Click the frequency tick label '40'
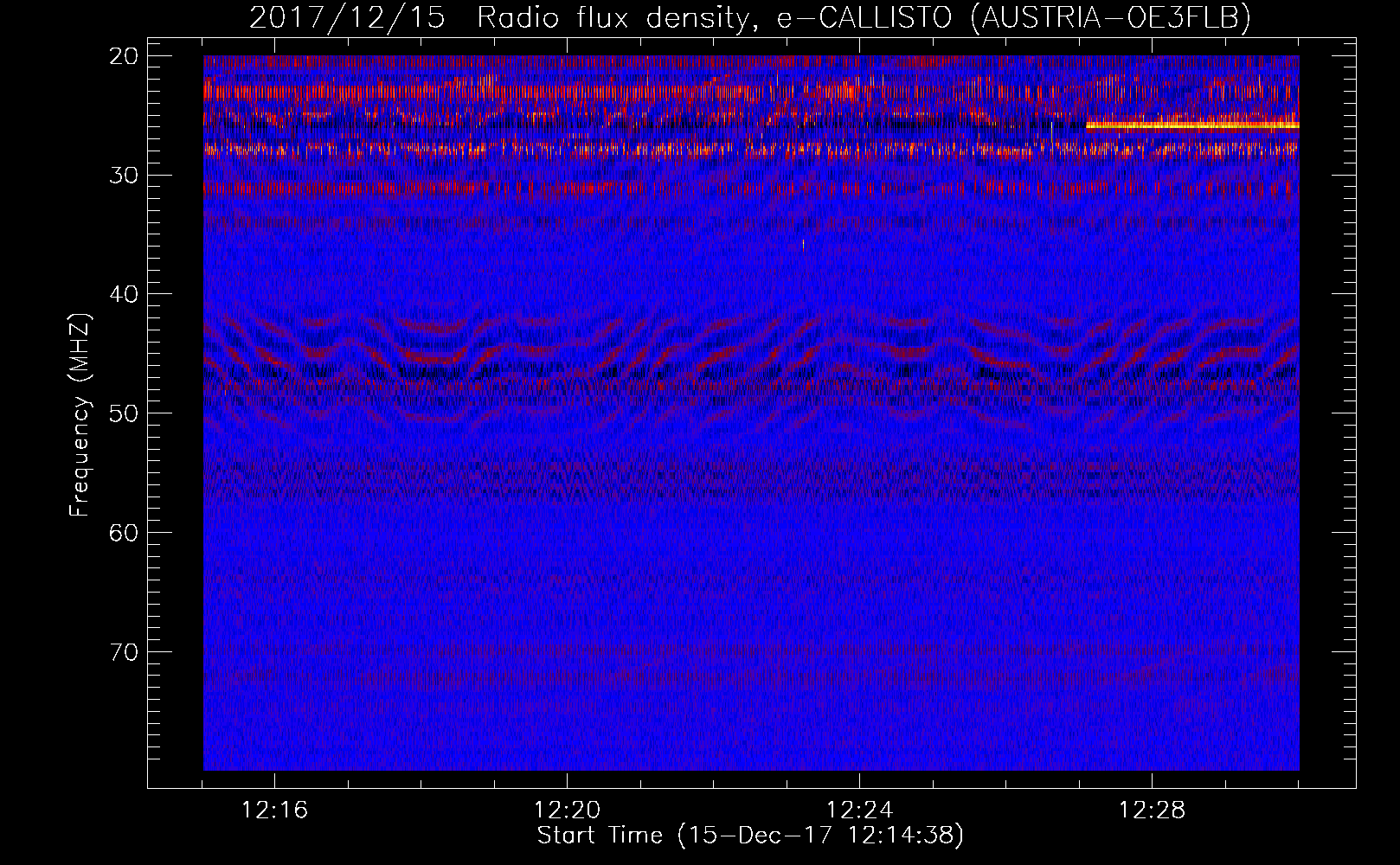The width and height of the screenshot is (1400, 865). (125, 294)
